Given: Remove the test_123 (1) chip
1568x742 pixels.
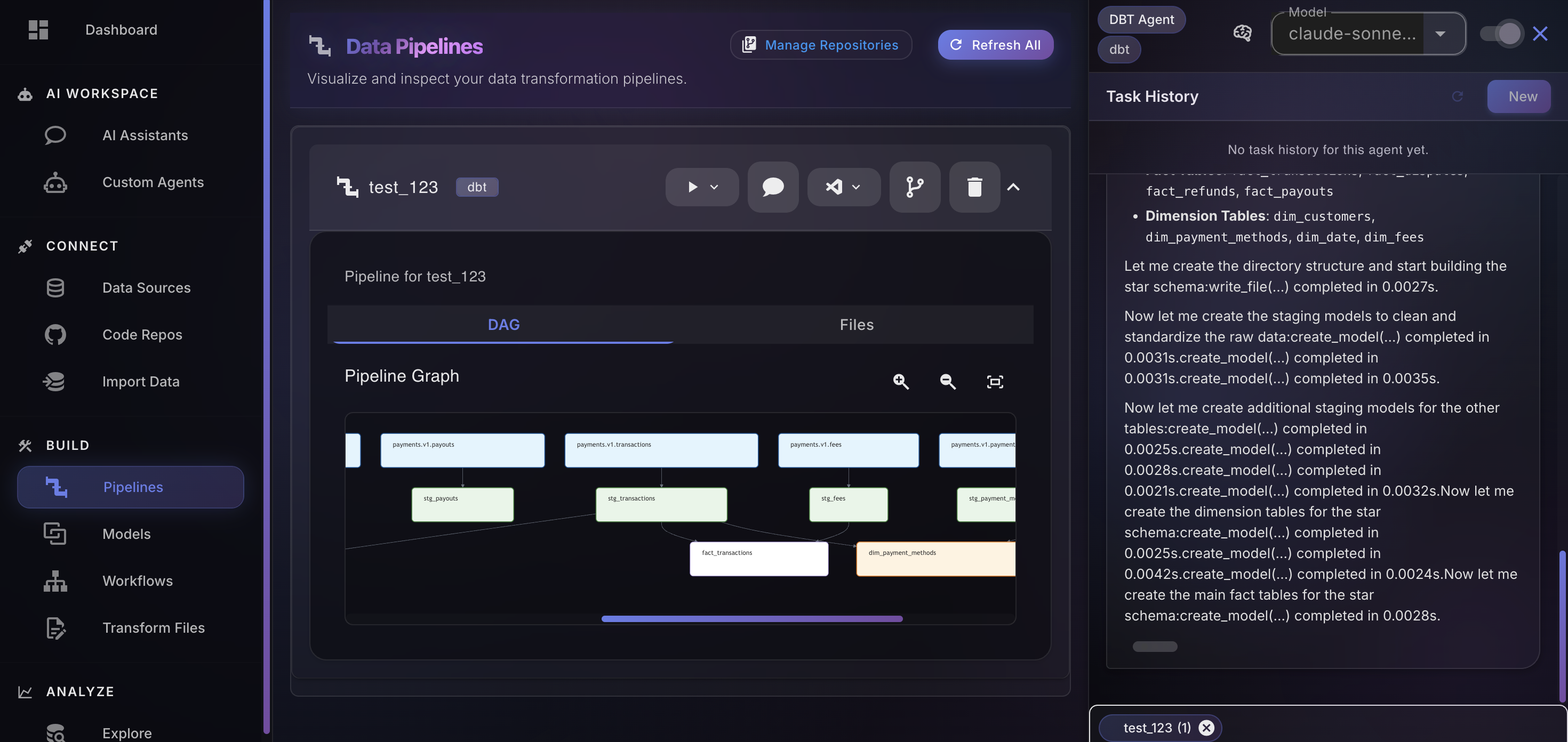Looking at the screenshot, I should pos(1206,728).
